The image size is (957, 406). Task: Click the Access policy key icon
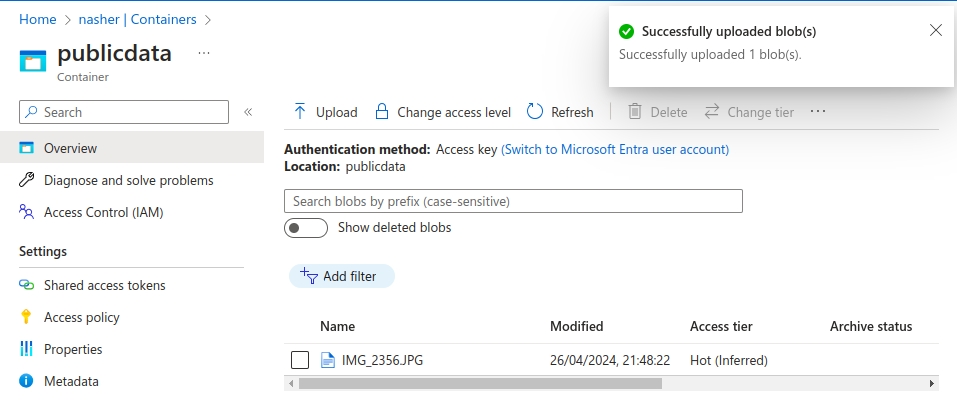pos(27,317)
